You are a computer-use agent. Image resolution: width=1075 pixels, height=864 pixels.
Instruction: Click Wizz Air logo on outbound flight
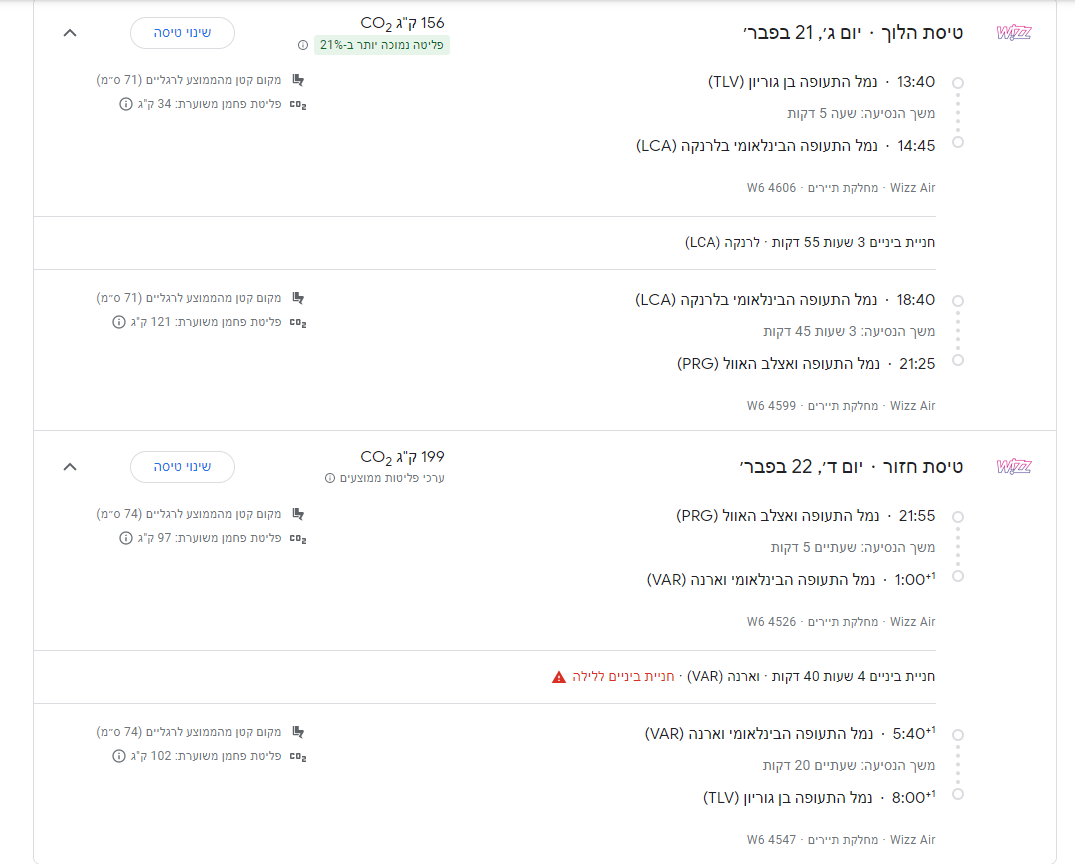[x=1013, y=32]
